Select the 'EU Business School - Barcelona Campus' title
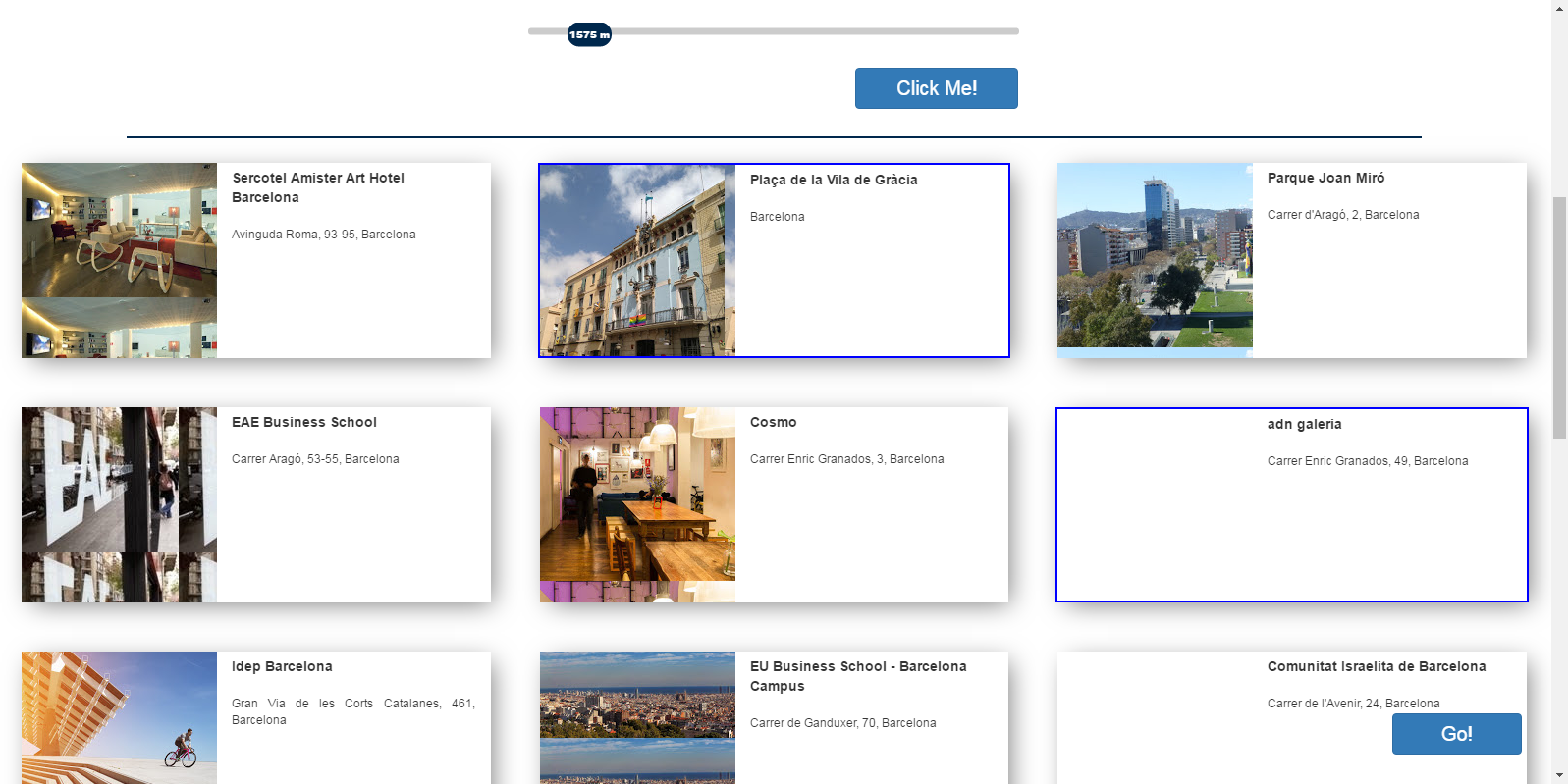1568x784 pixels. click(x=858, y=676)
